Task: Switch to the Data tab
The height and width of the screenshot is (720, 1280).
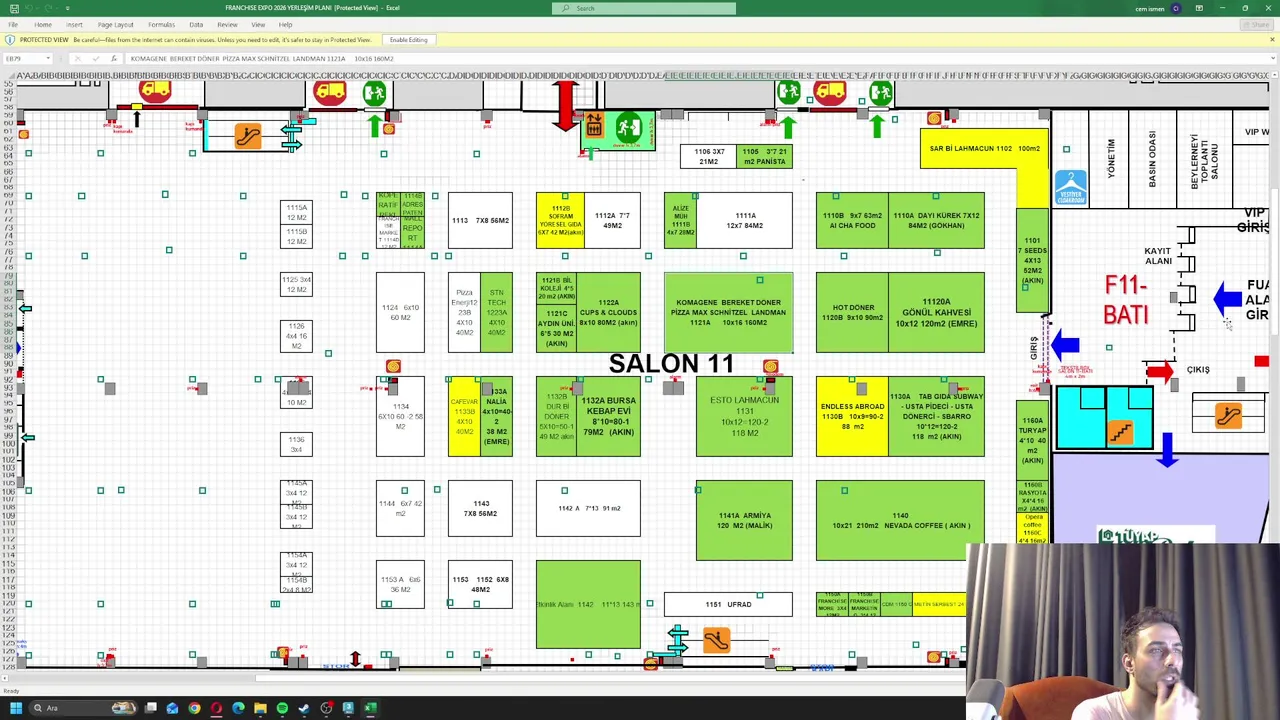Action: (x=196, y=24)
